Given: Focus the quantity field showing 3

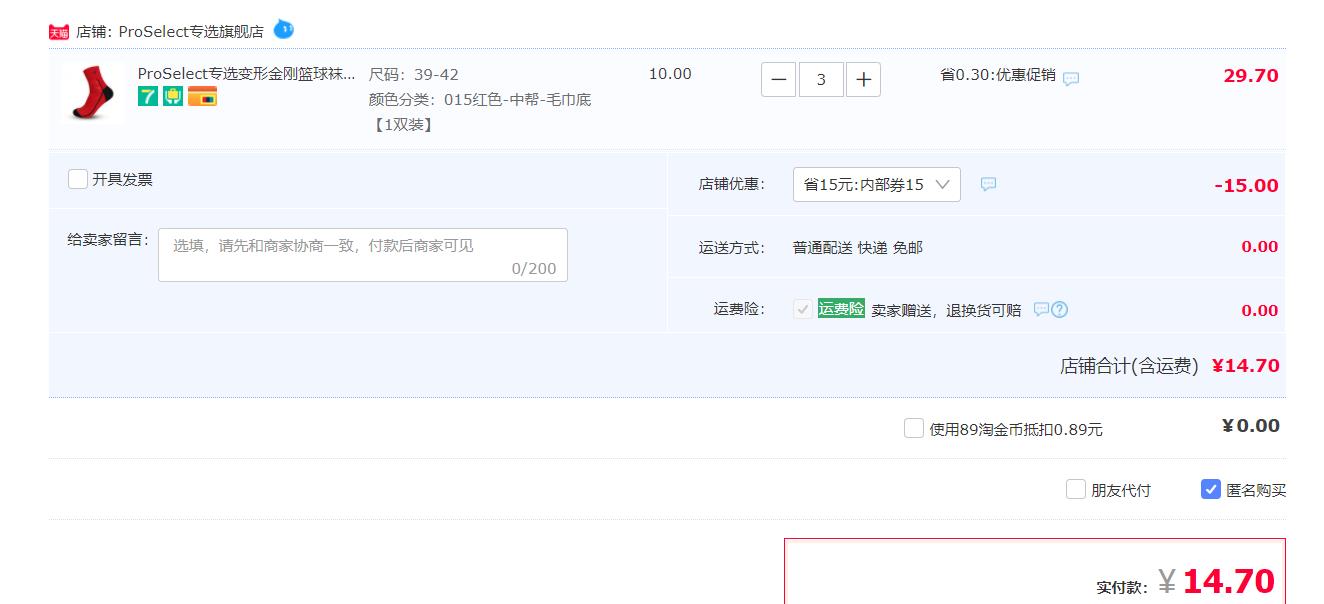Looking at the screenshot, I should point(821,79).
